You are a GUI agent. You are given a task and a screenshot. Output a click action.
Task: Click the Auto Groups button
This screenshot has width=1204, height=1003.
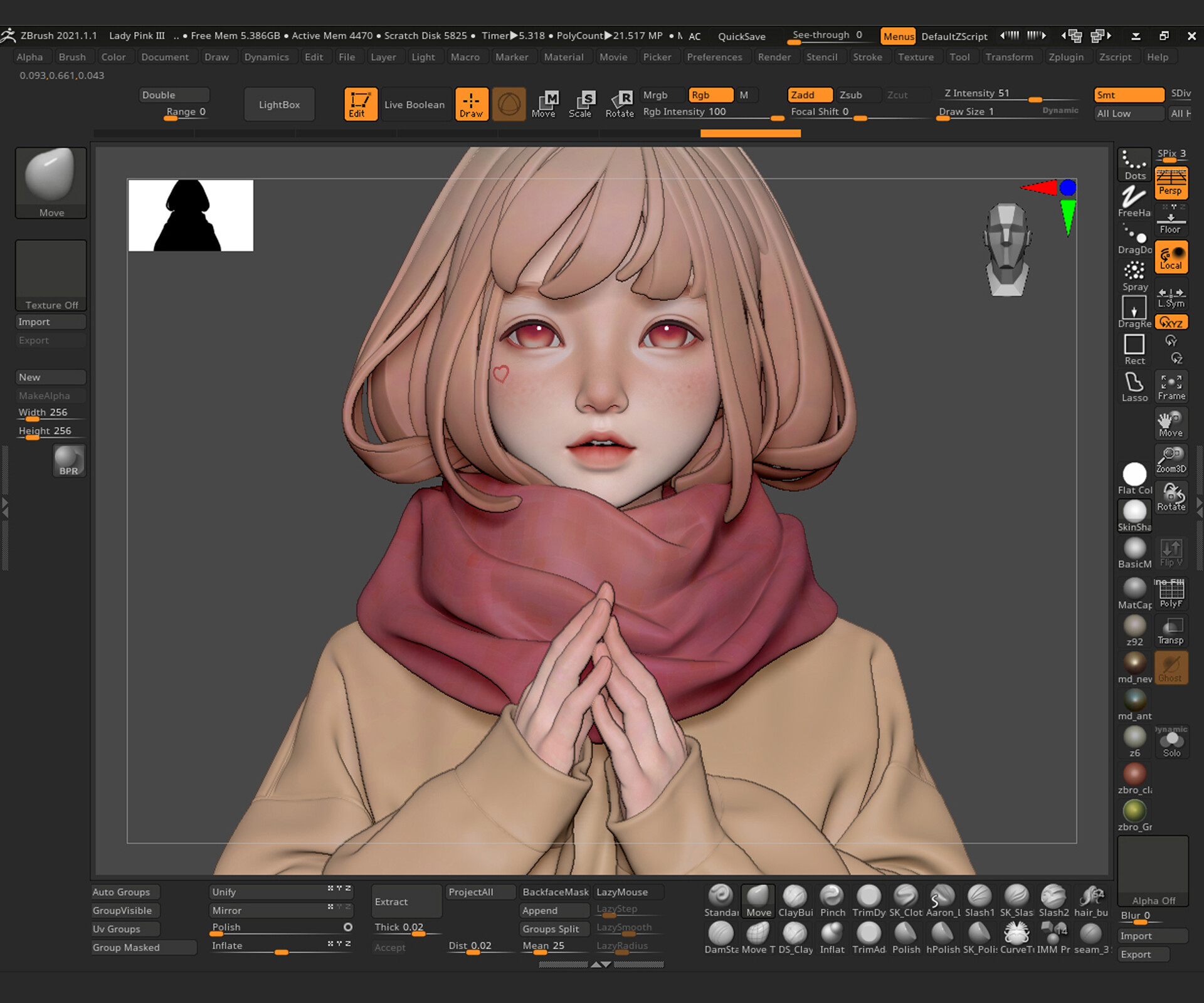tap(125, 891)
